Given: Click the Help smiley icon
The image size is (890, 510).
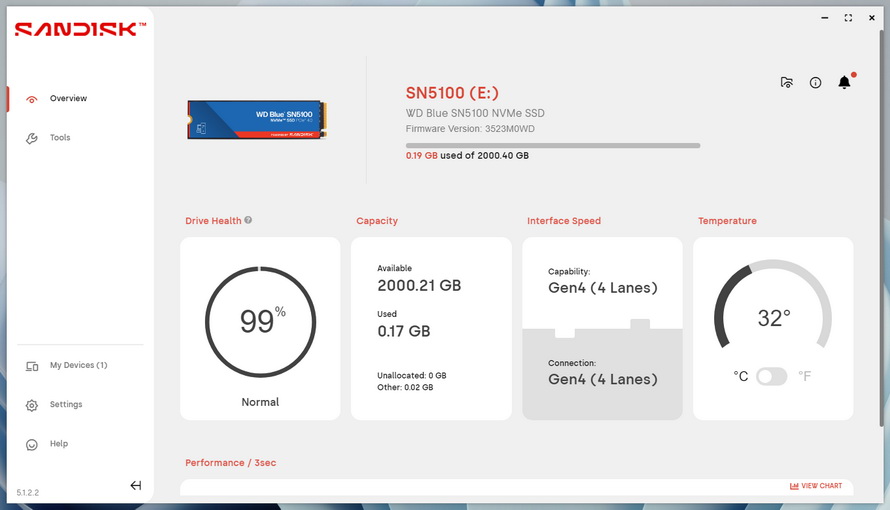Looking at the screenshot, I should [x=32, y=444].
